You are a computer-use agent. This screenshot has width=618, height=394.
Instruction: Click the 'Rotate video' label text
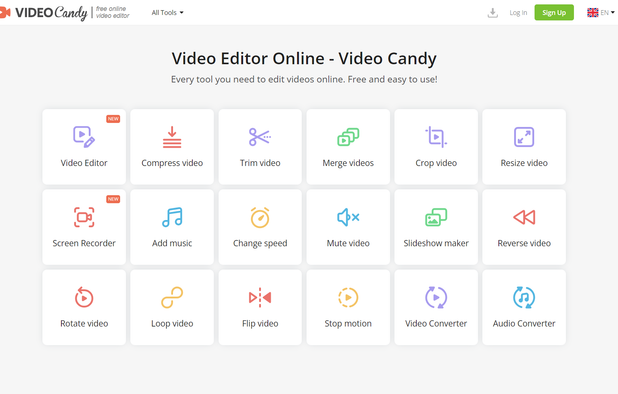[x=84, y=323]
